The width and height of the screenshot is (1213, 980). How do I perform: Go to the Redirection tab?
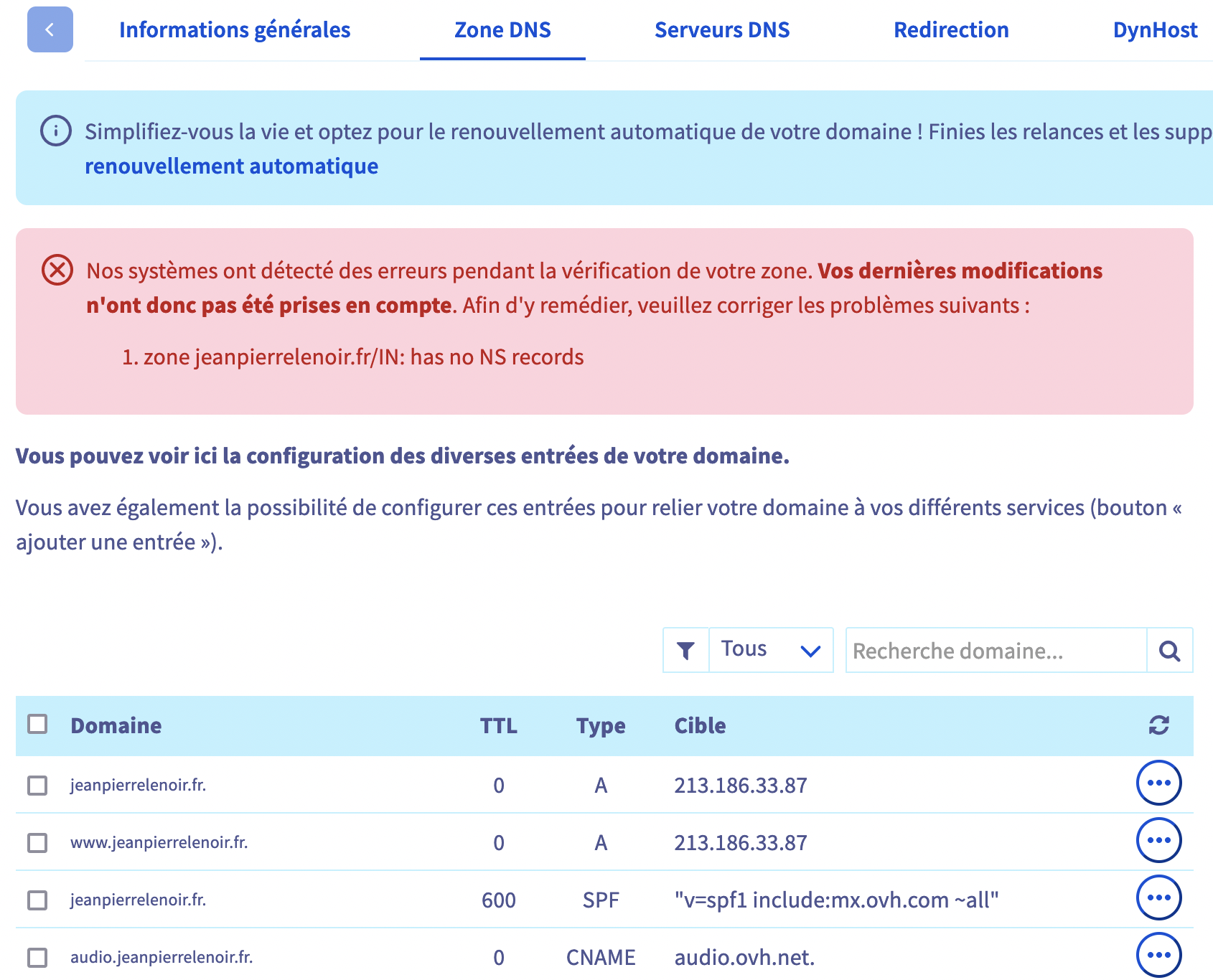click(950, 30)
